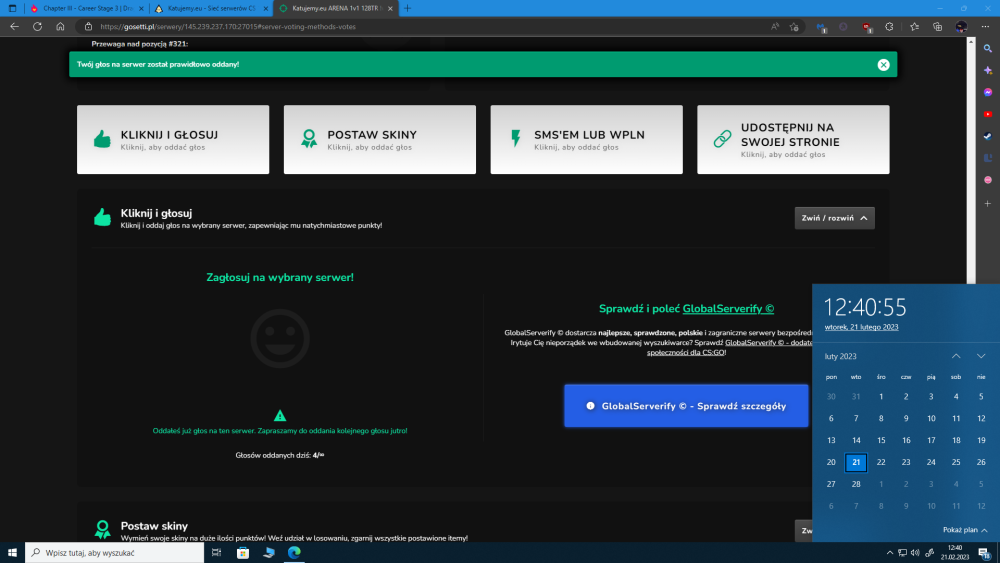Open the Windows Start menu
Screen dimensions: 1000x563
12,553
